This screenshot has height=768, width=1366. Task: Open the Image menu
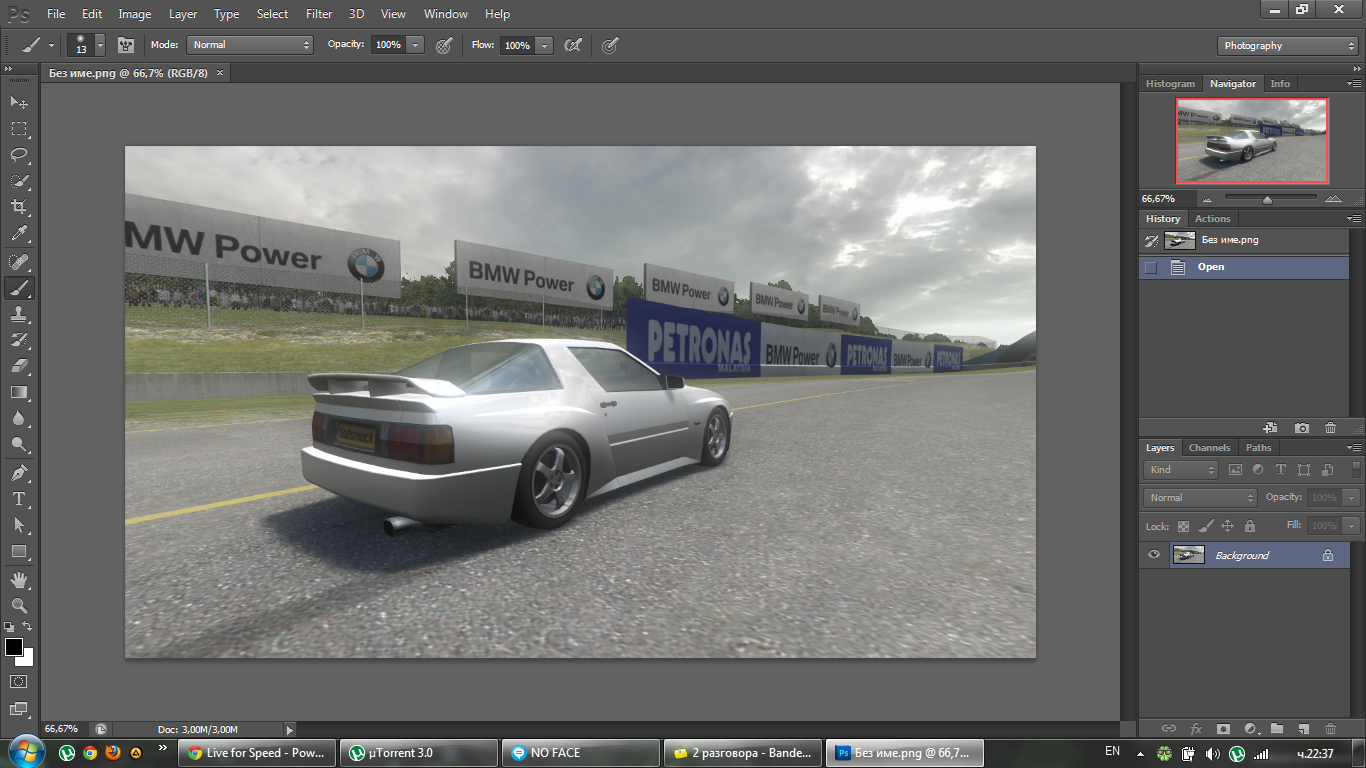(x=135, y=14)
